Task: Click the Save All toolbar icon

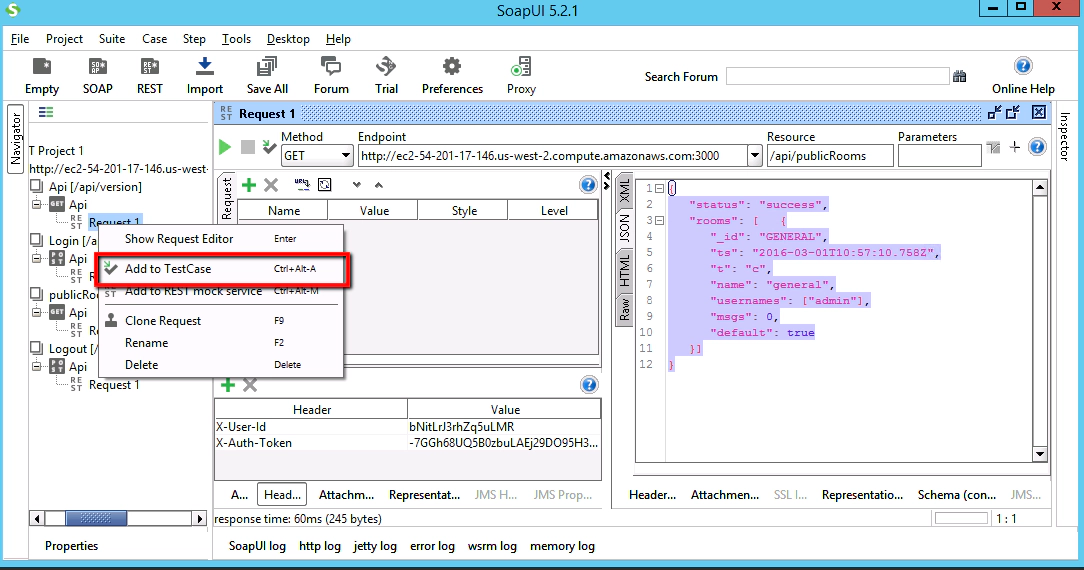Action: click(267, 76)
